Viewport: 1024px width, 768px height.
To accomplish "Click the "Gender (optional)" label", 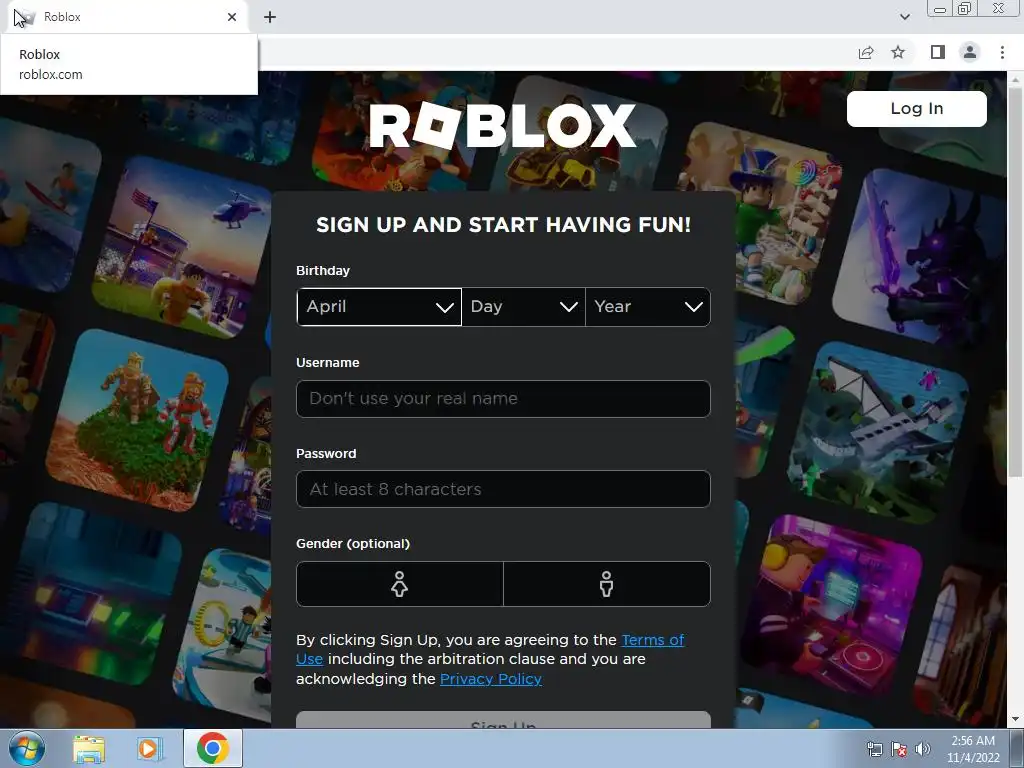I will click(353, 543).
